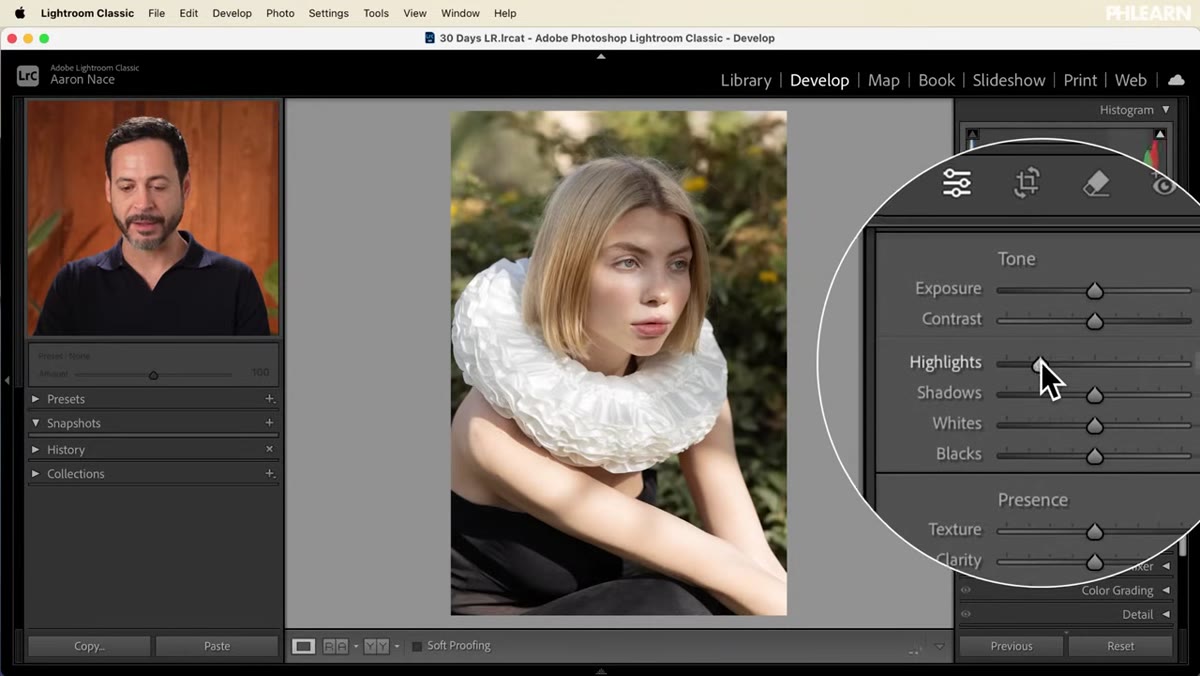Switch to the Book module
This screenshot has width=1200, height=676.
coord(936,80)
